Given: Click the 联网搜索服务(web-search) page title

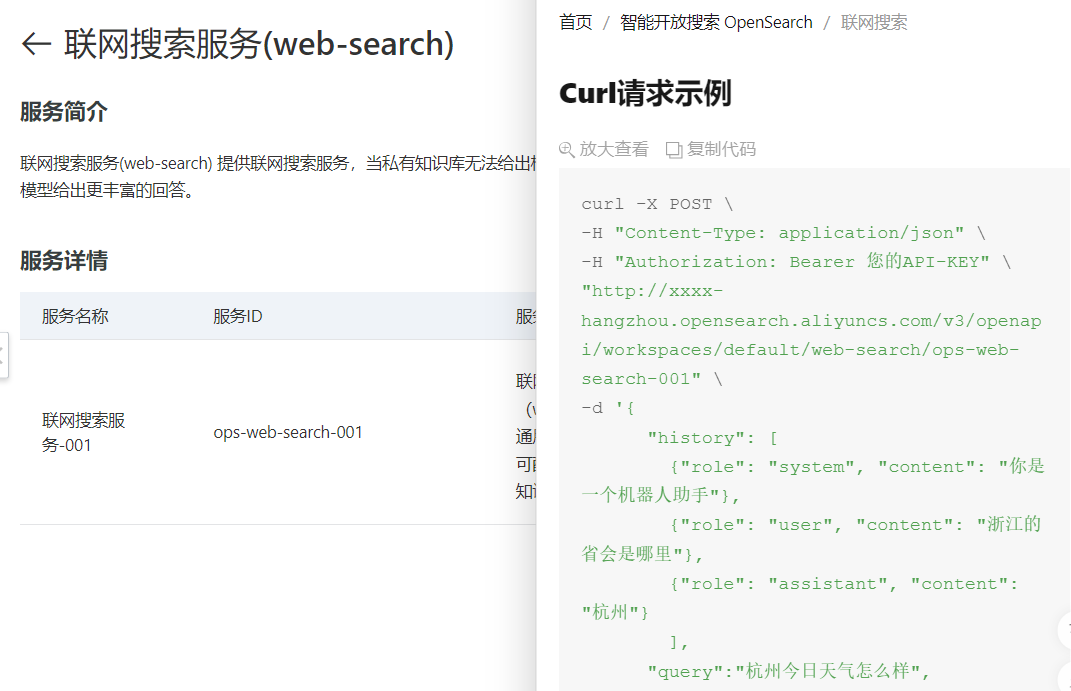Looking at the screenshot, I should point(259,44).
